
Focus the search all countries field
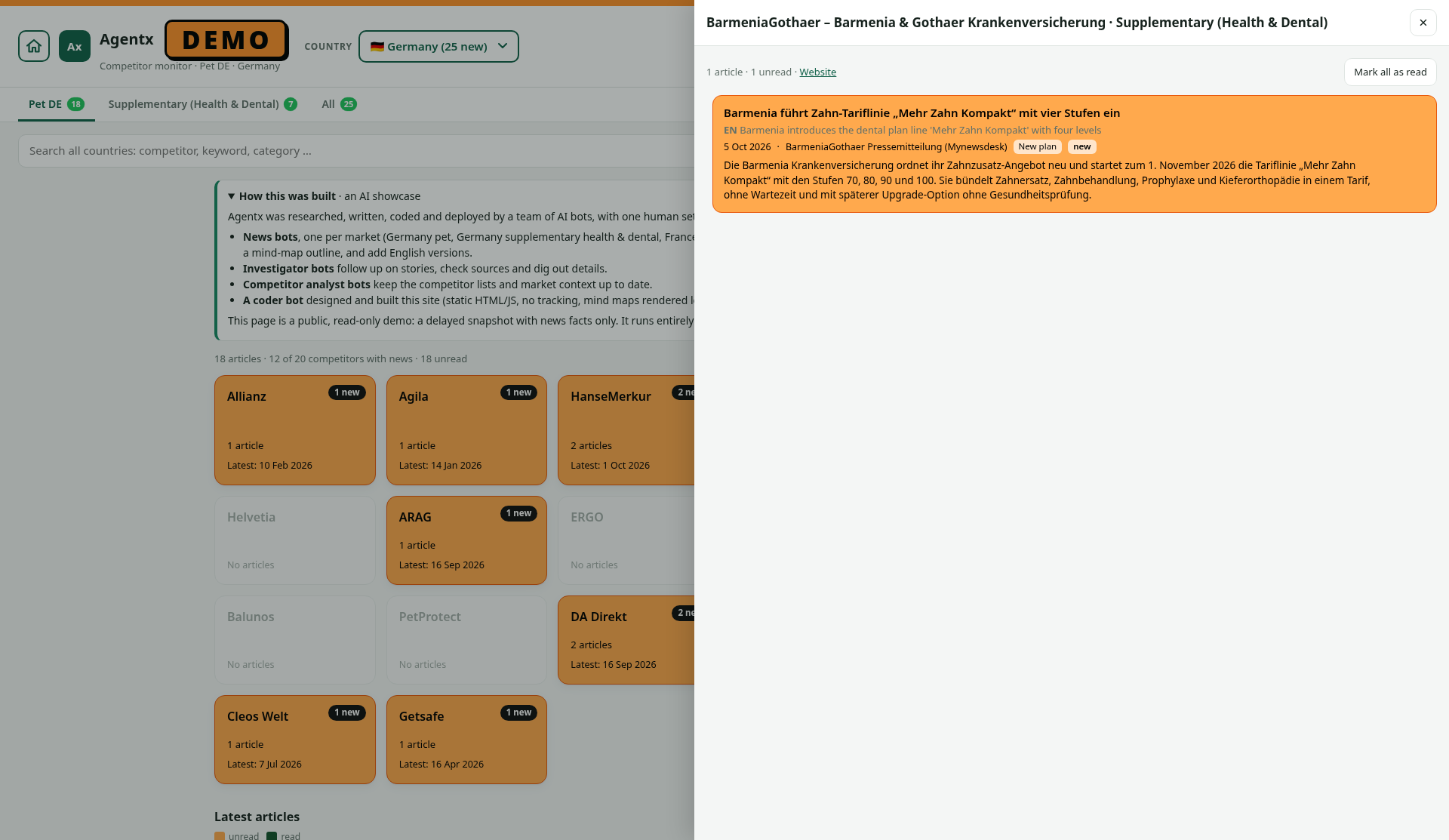[x=356, y=151]
